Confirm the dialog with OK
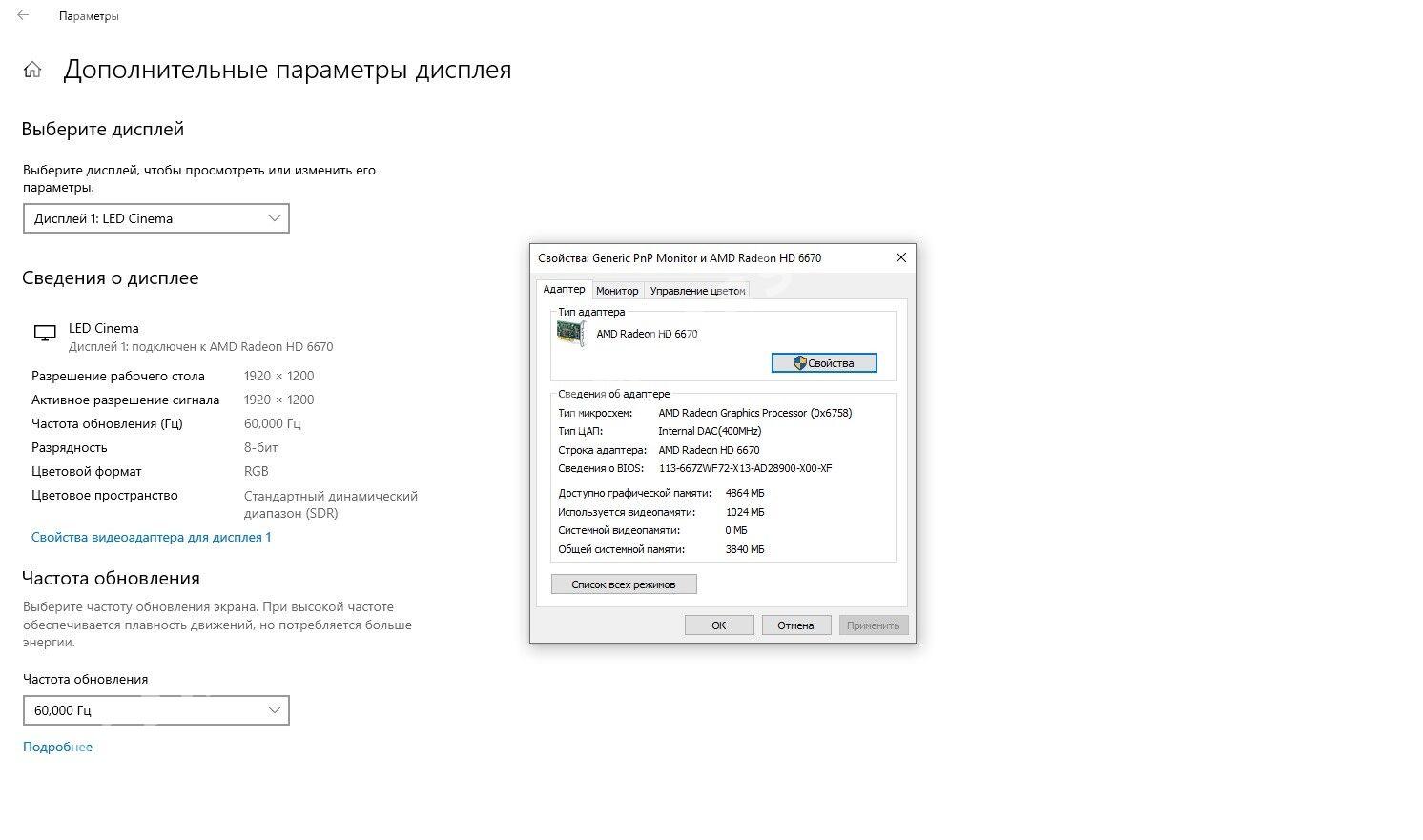This screenshot has width=1423, height=840. [719, 625]
